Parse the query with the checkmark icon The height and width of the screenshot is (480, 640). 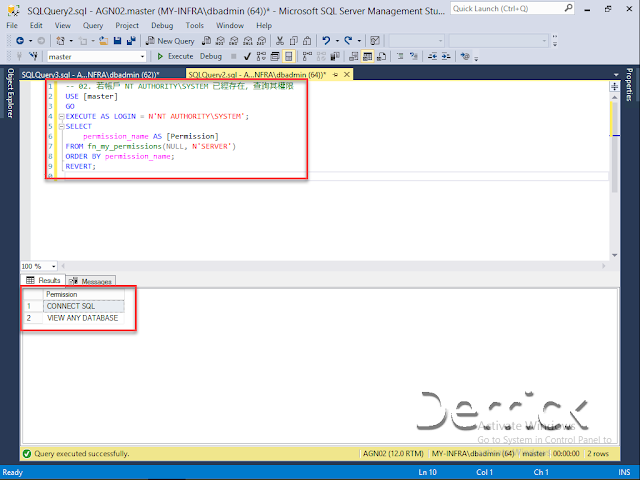[x=247, y=56]
